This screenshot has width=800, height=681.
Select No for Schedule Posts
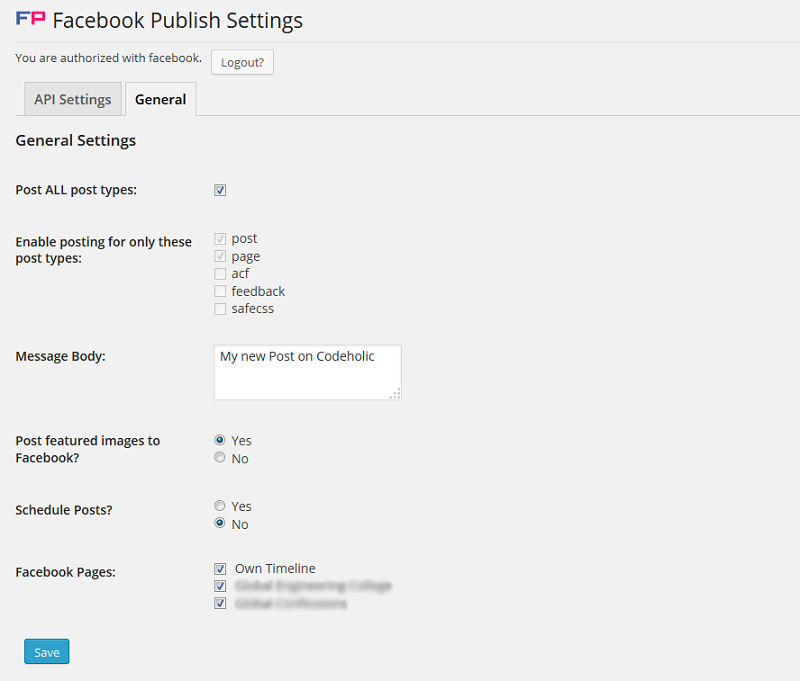tap(219, 523)
